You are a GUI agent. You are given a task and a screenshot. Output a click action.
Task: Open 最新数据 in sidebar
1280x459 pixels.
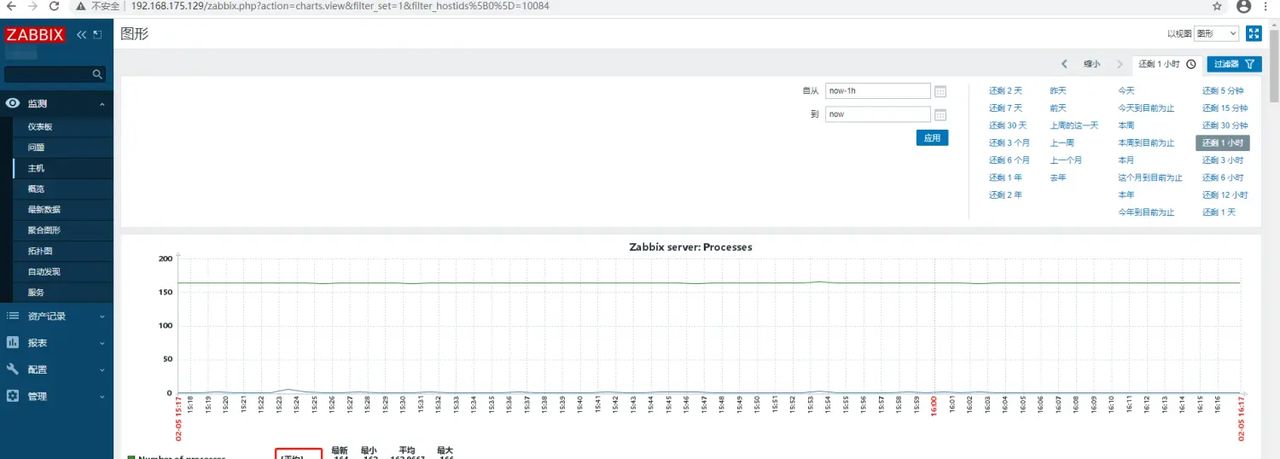coord(44,210)
